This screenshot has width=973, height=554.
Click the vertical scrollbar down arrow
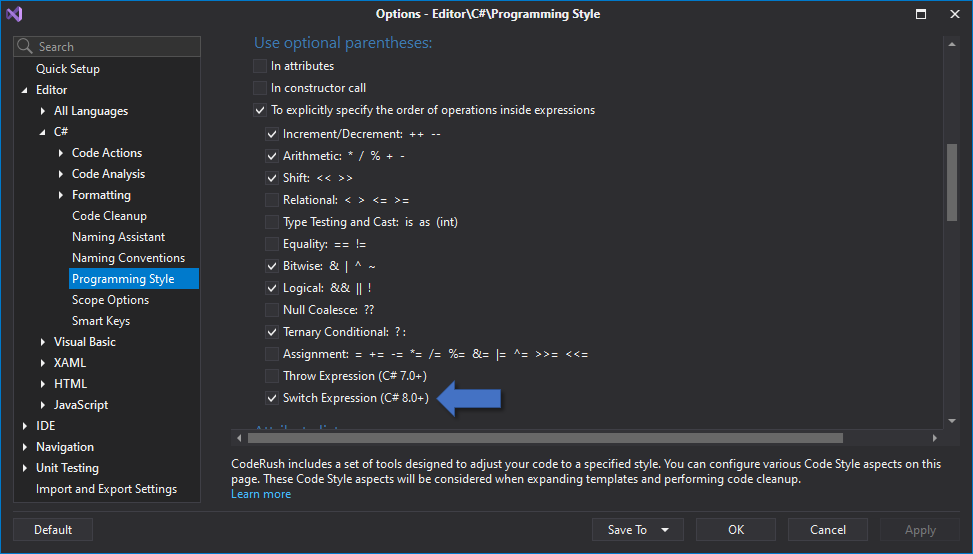click(x=952, y=421)
